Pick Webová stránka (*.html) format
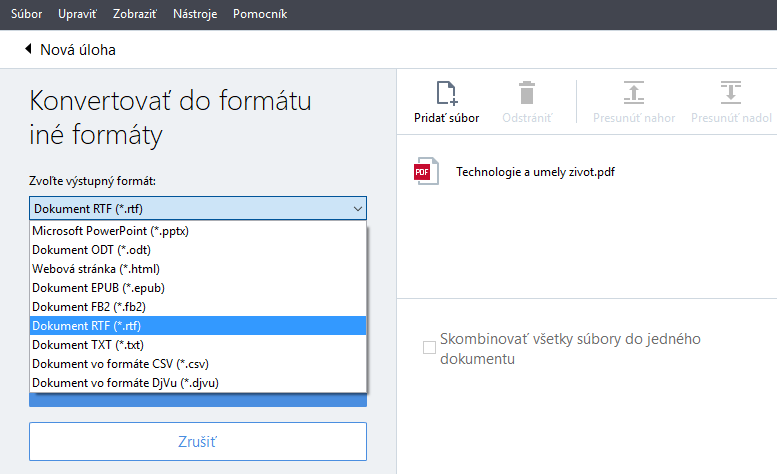777x474 pixels. tap(96, 269)
